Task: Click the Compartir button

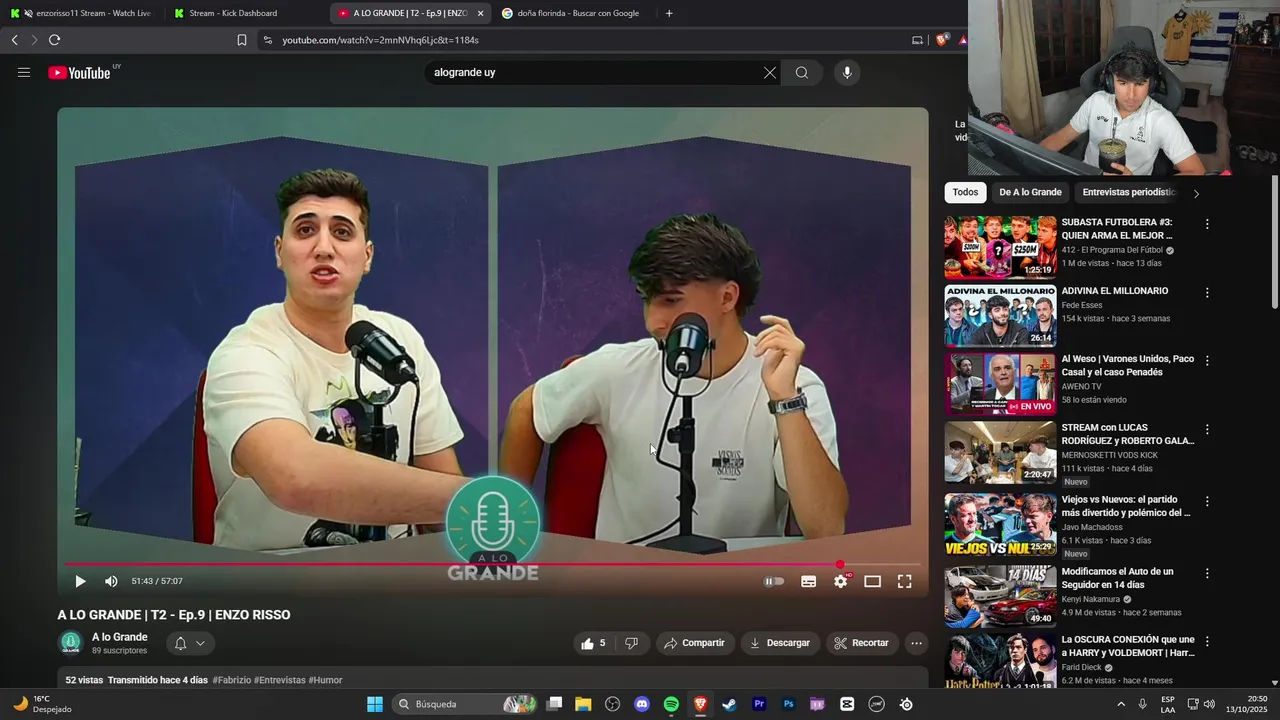Action: click(x=695, y=643)
